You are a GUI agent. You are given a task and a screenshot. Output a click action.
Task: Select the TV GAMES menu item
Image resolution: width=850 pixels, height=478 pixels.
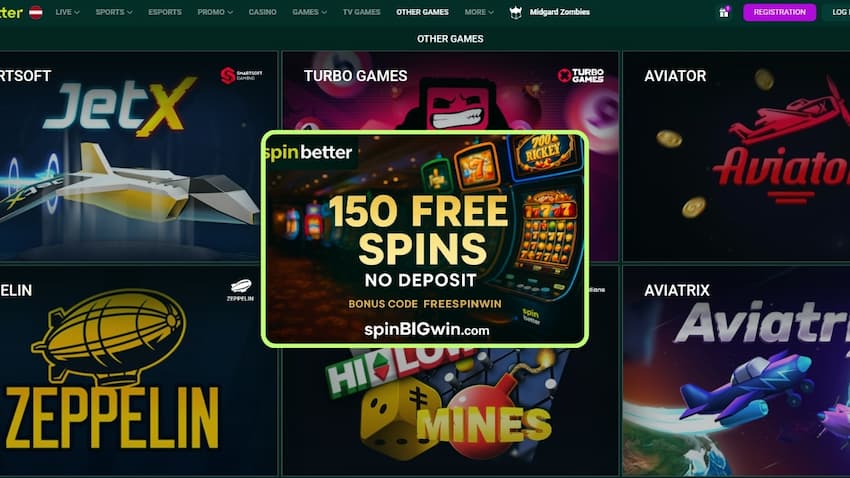point(362,12)
